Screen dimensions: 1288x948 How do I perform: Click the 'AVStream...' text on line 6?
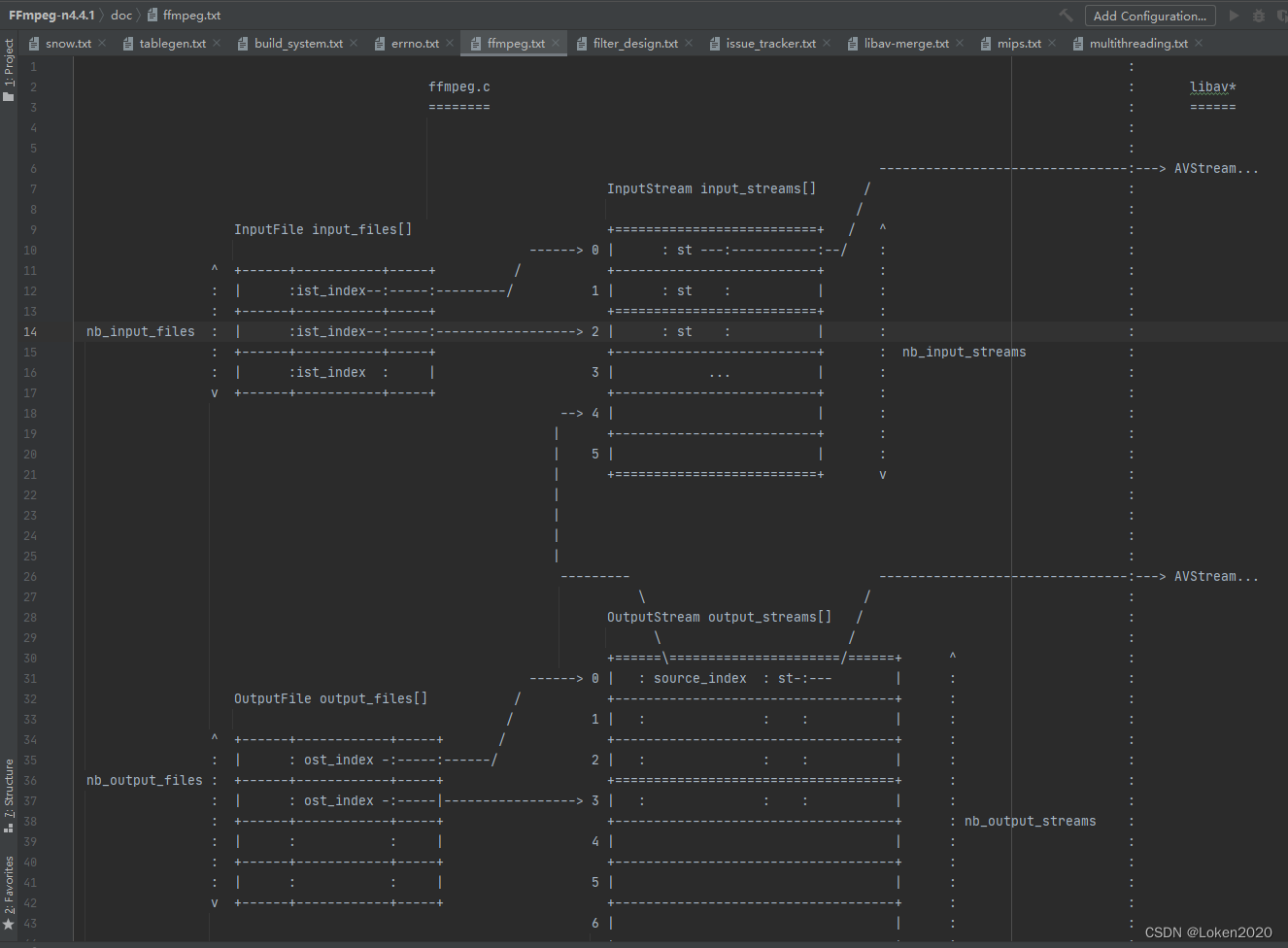pos(1217,169)
